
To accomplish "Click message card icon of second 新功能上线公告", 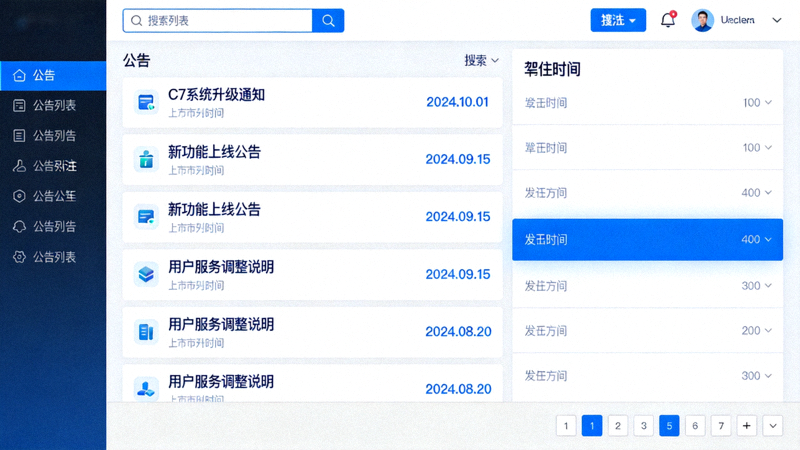I will click(146, 216).
